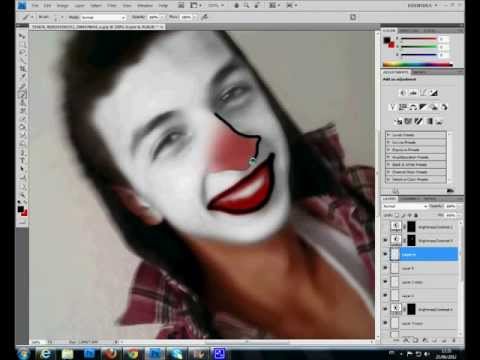Add a Levels adjustment from Adjustments panel
The image size is (480, 360).
tap(413, 93)
